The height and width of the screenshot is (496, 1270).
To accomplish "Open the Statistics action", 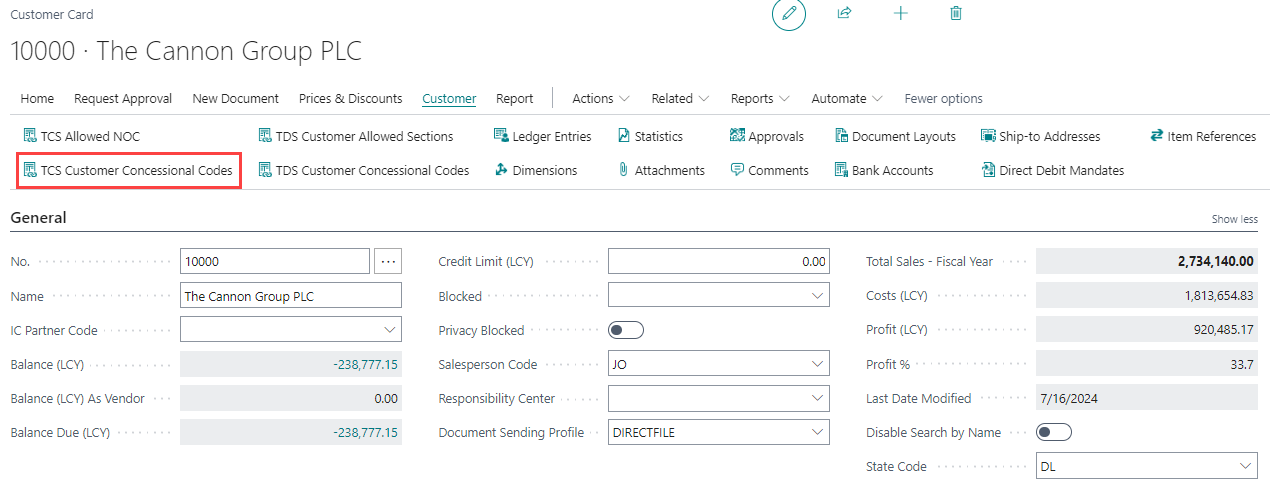I will [x=649, y=136].
